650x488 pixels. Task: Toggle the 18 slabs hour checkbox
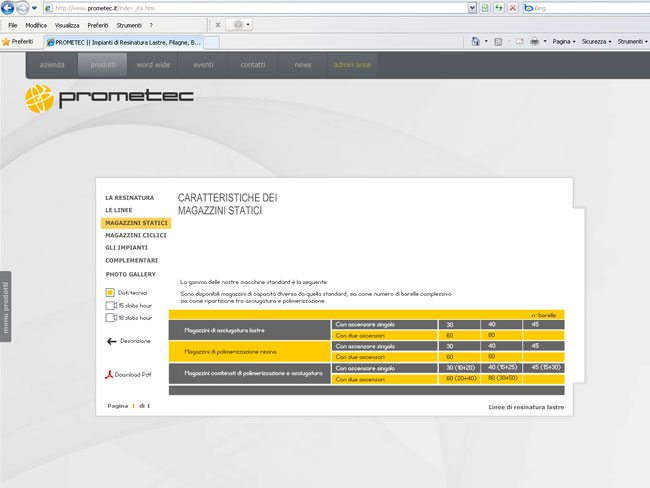(110, 318)
